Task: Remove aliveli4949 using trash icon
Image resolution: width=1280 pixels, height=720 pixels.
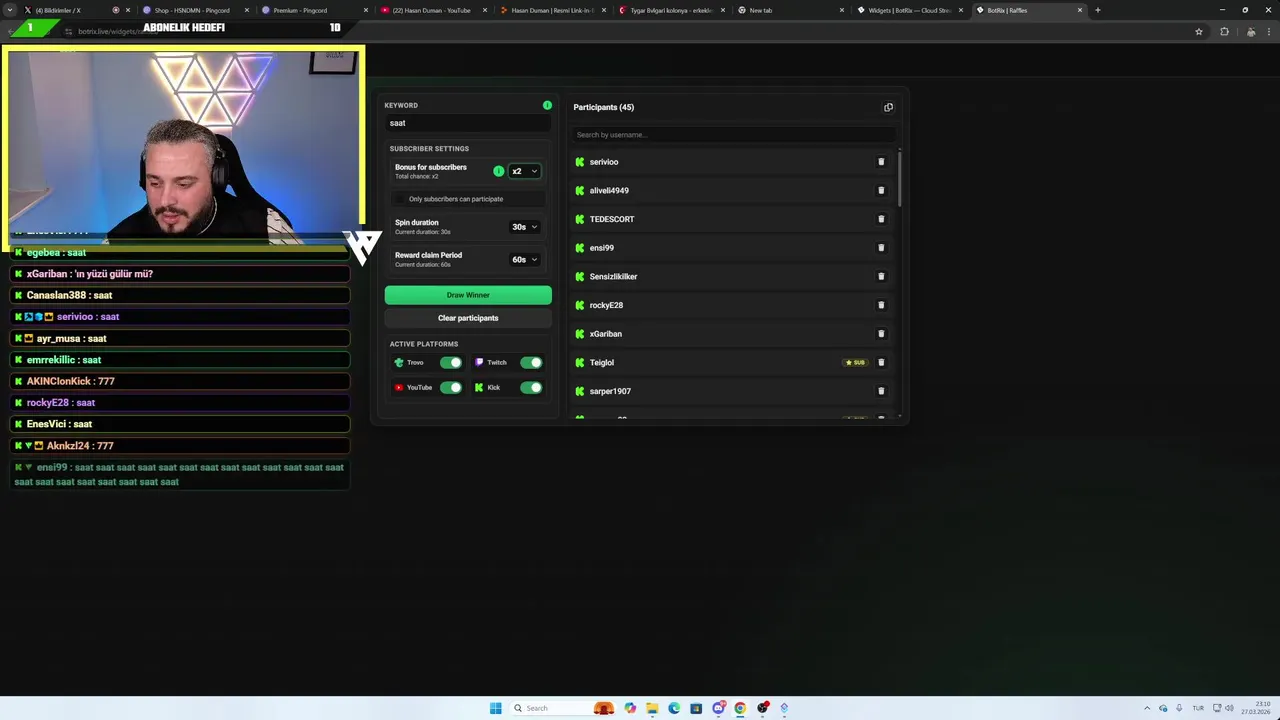Action: pyautogui.click(x=881, y=190)
